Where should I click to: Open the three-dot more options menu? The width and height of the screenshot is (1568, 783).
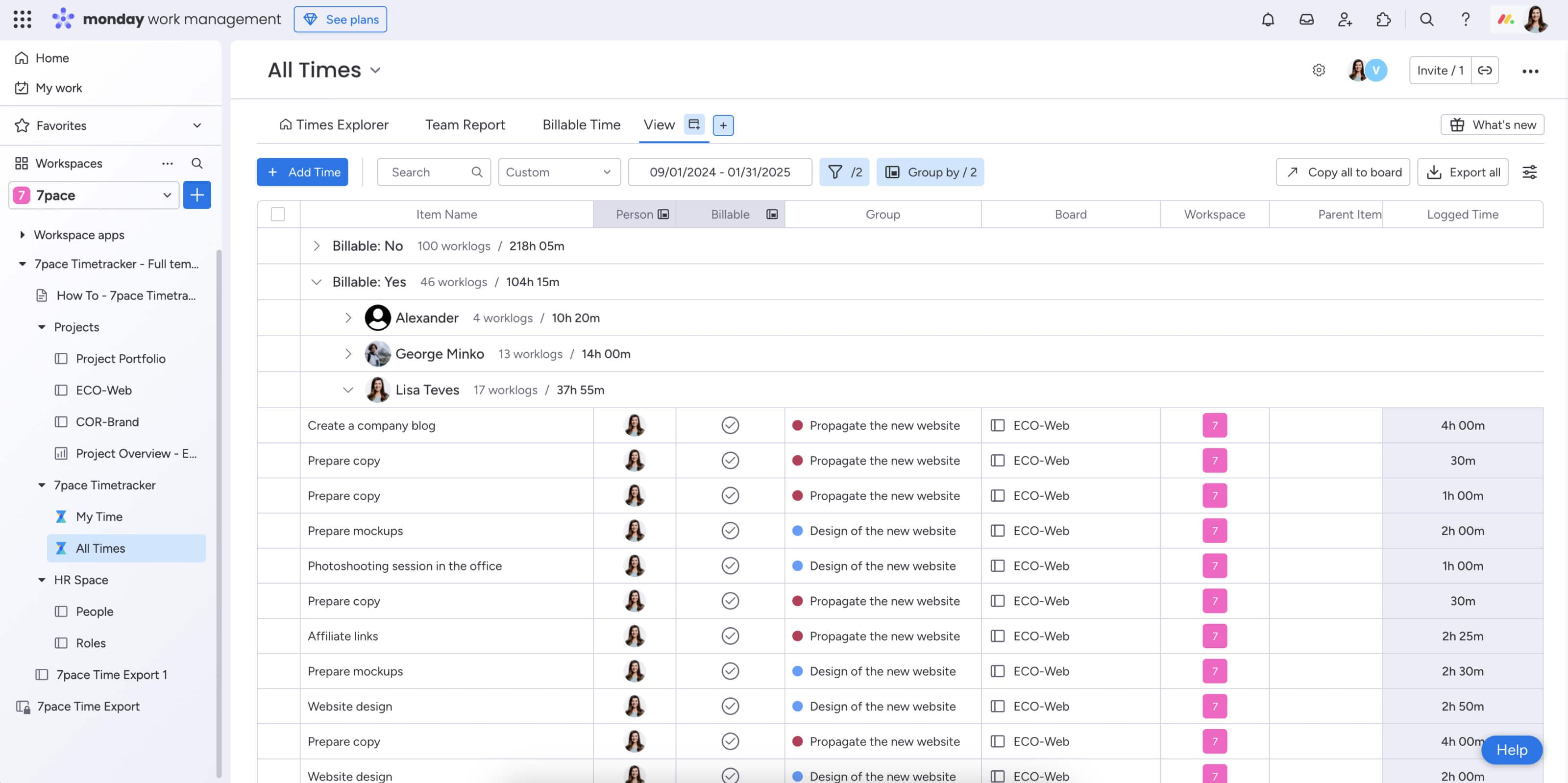click(x=1530, y=71)
